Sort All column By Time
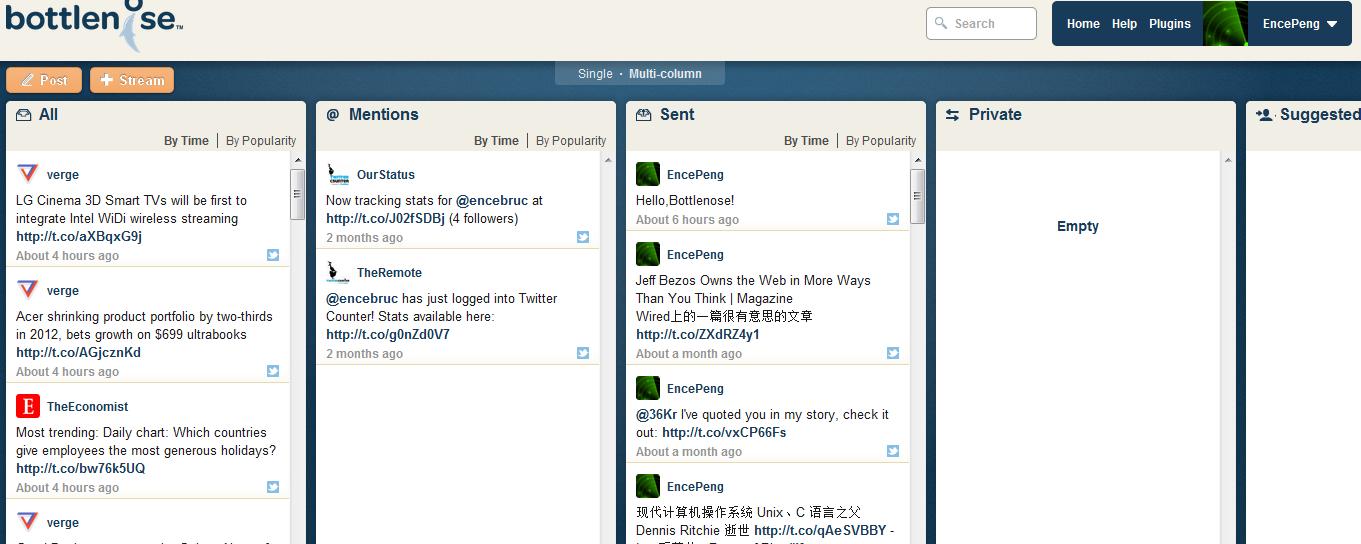This screenshot has height=544, width=1361. 186,141
